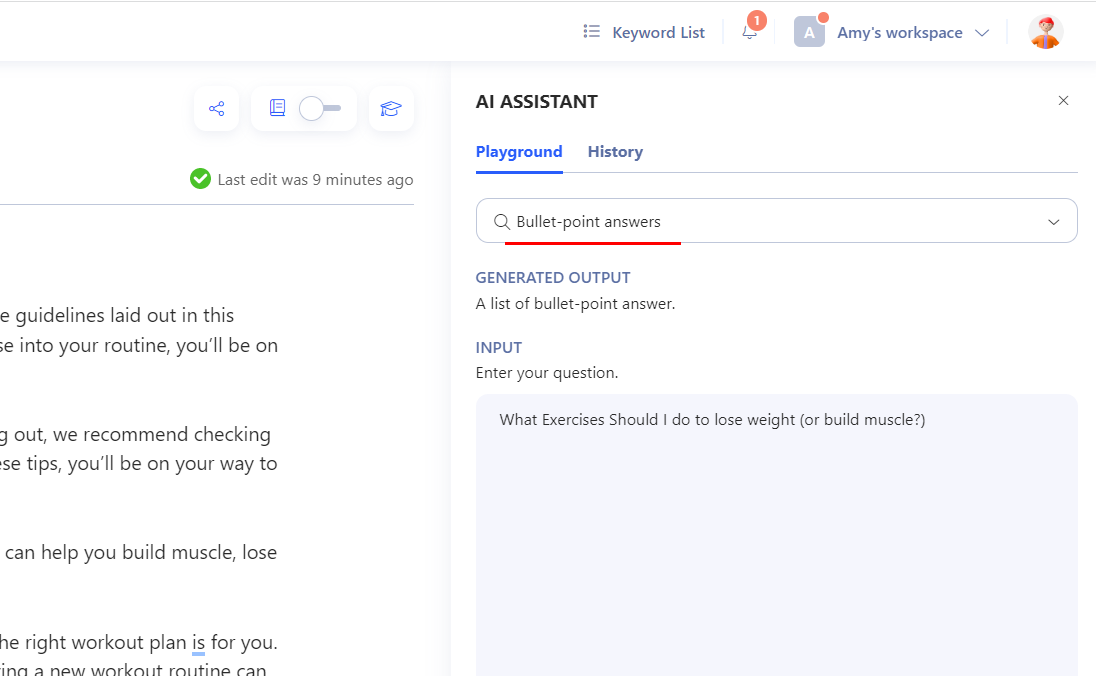The width and height of the screenshot is (1096, 676).
Task: Click the search icon in Bullet-point answers field
Action: (x=500, y=221)
